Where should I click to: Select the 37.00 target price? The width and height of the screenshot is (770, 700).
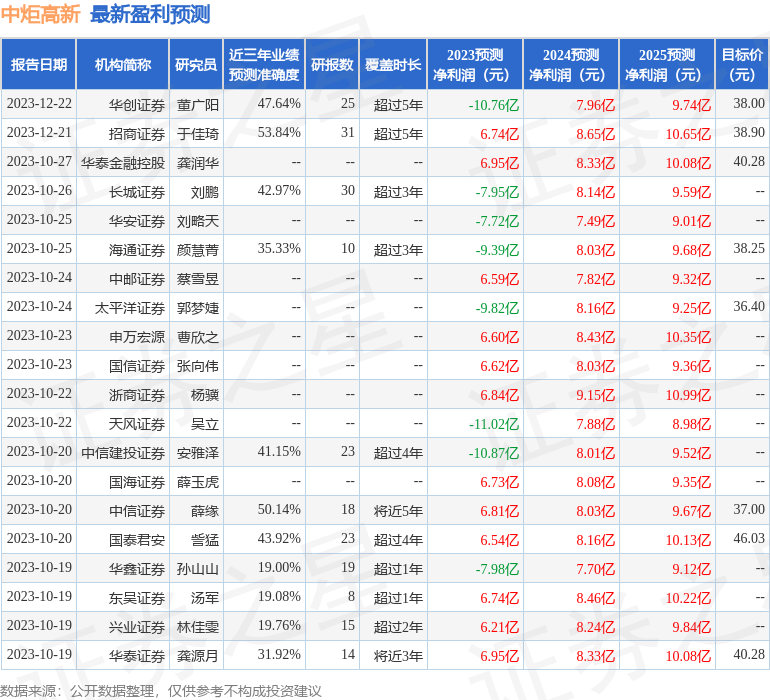click(749, 509)
